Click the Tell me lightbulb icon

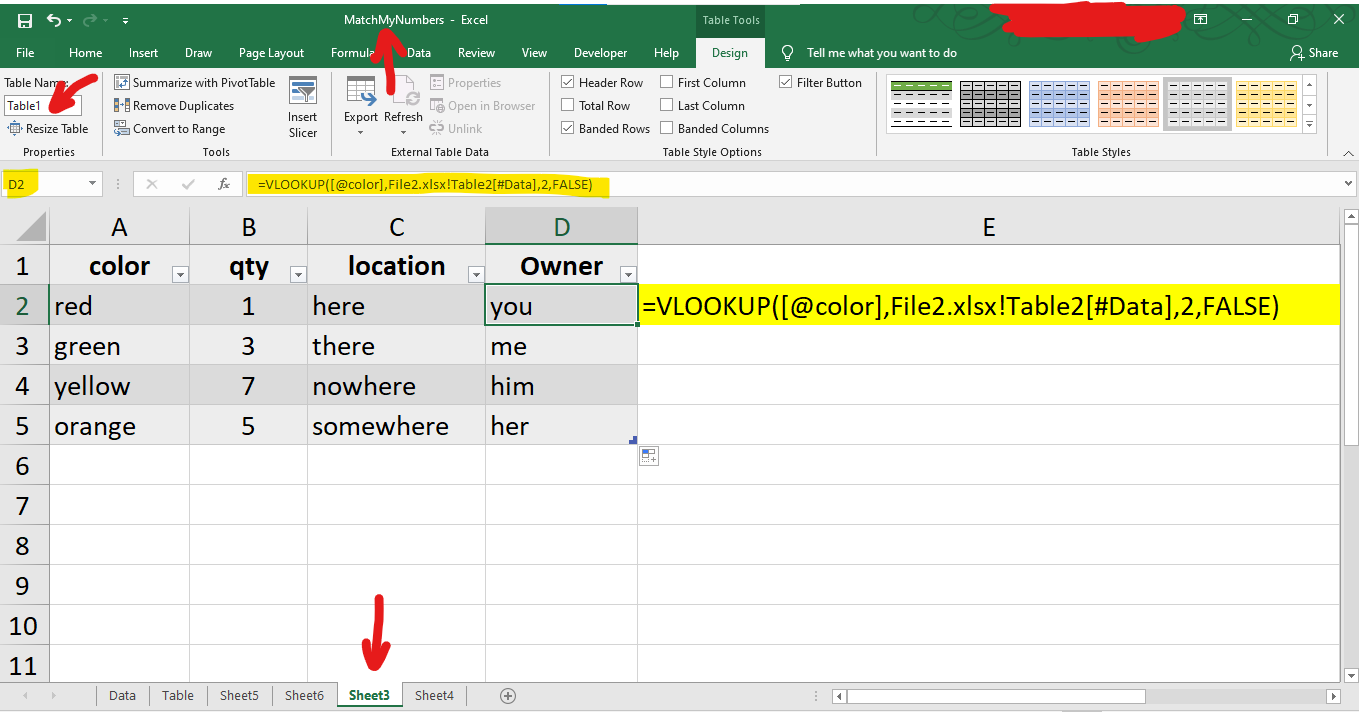point(788,53)
